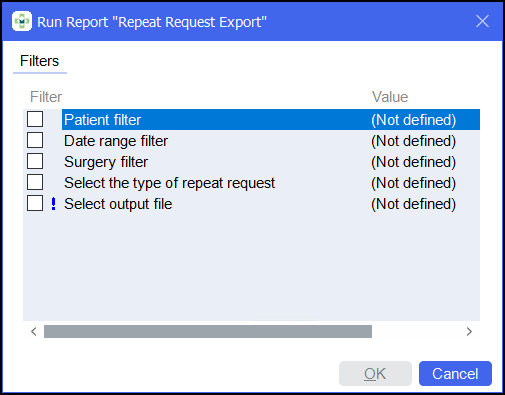This screenshot has height=395, width=505.
Task: Tick the Patient filter checkbox
Action: [x=35, y=119]
